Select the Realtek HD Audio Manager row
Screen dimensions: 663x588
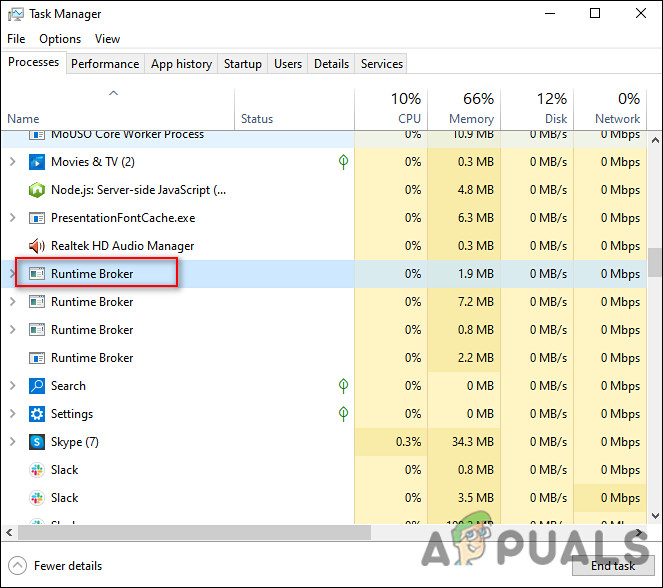pos(324,246)
